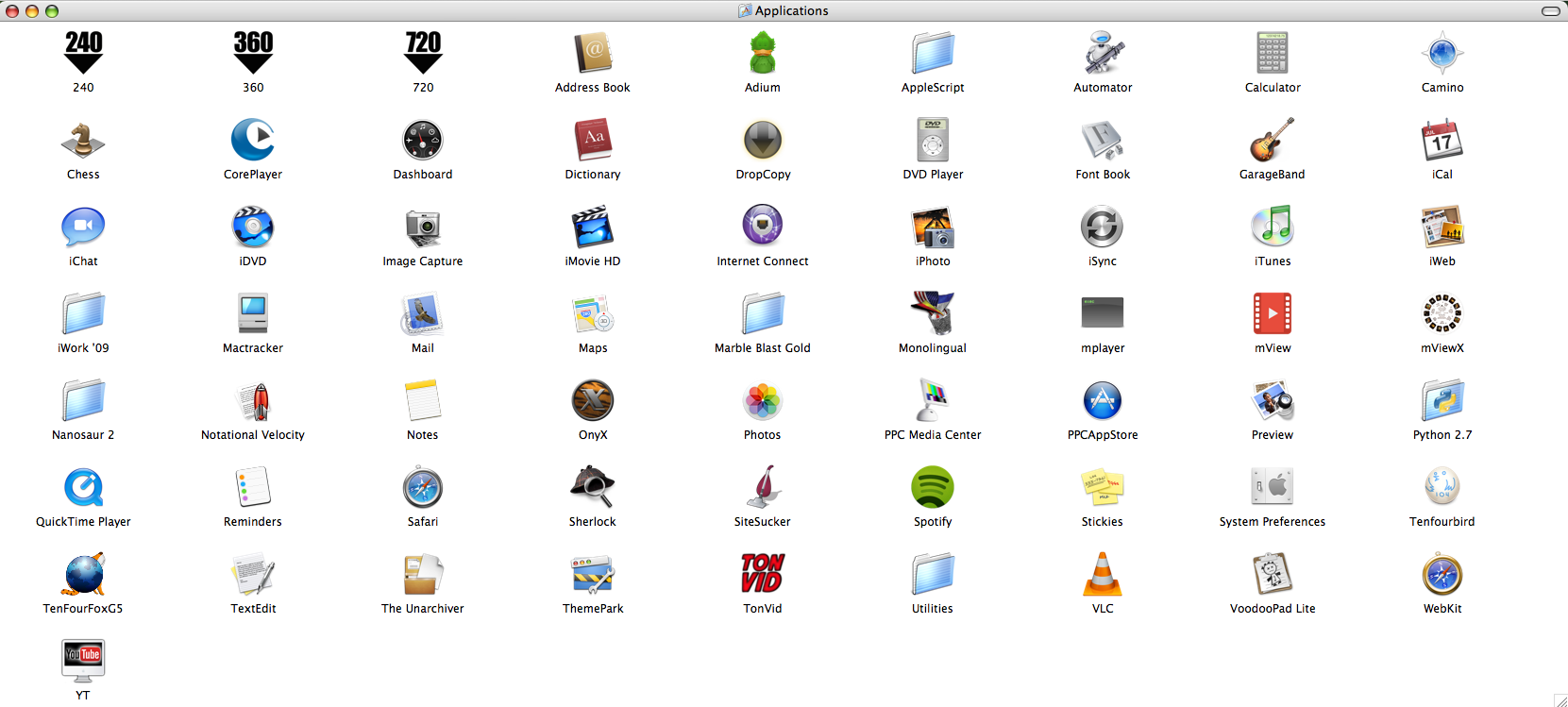
Task: Open the Photos flower icon
Action: (763, 400)
